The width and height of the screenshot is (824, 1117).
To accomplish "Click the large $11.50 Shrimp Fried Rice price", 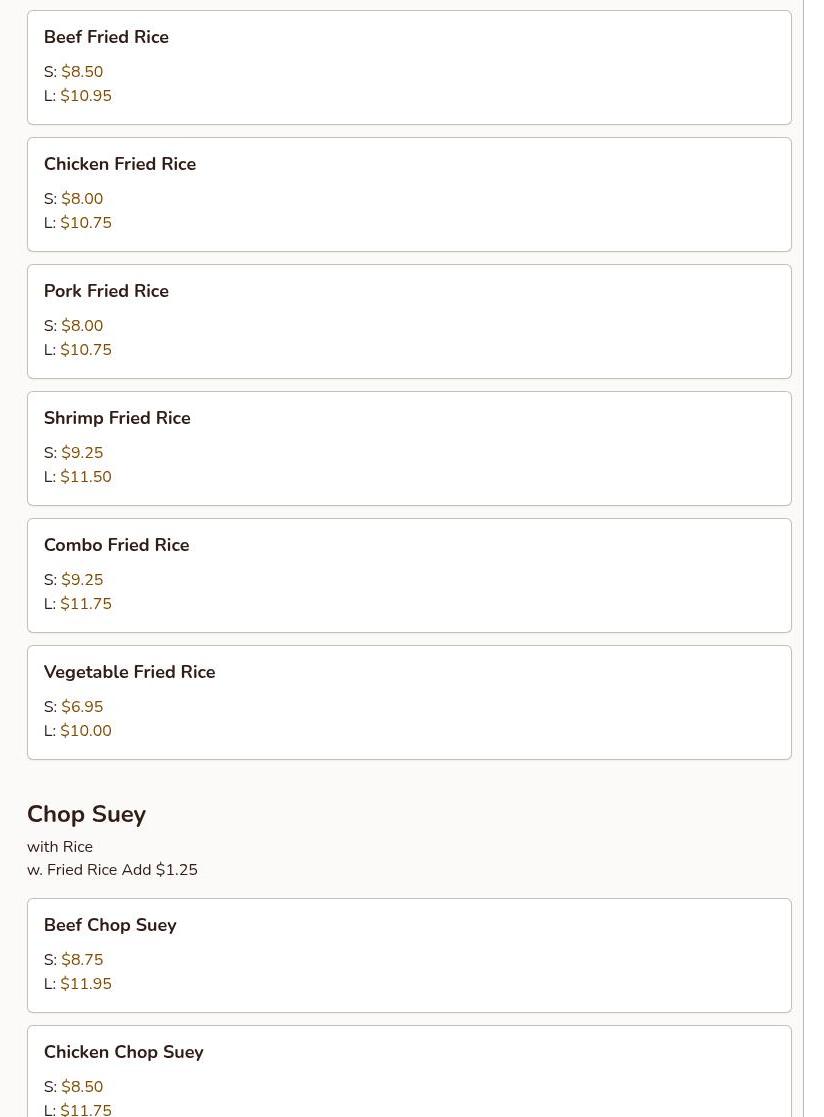I will pos(86,477).
